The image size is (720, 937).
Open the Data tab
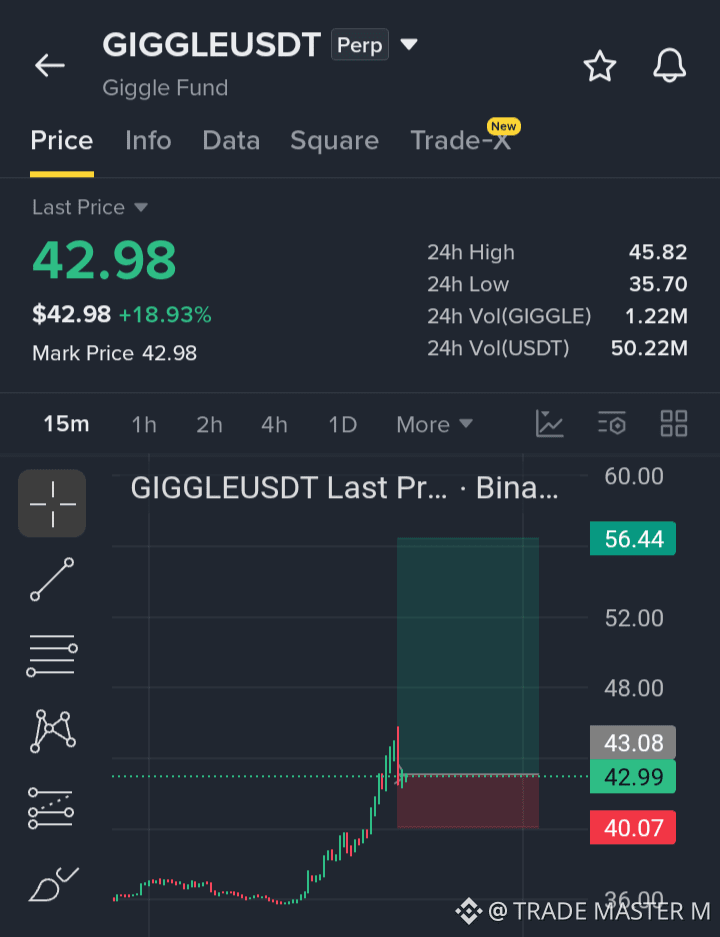tap(231, 140)
